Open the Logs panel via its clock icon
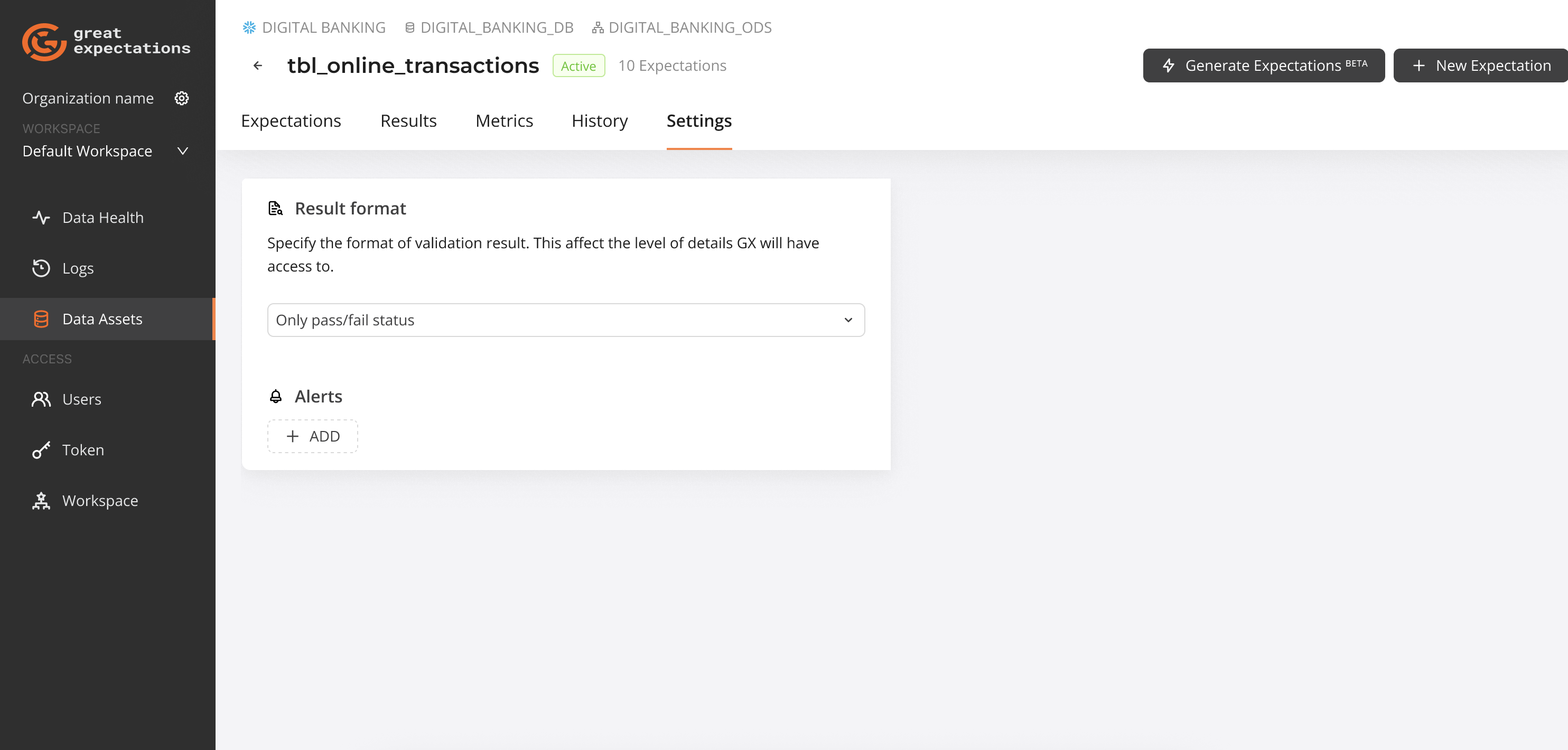 (40, 268)
